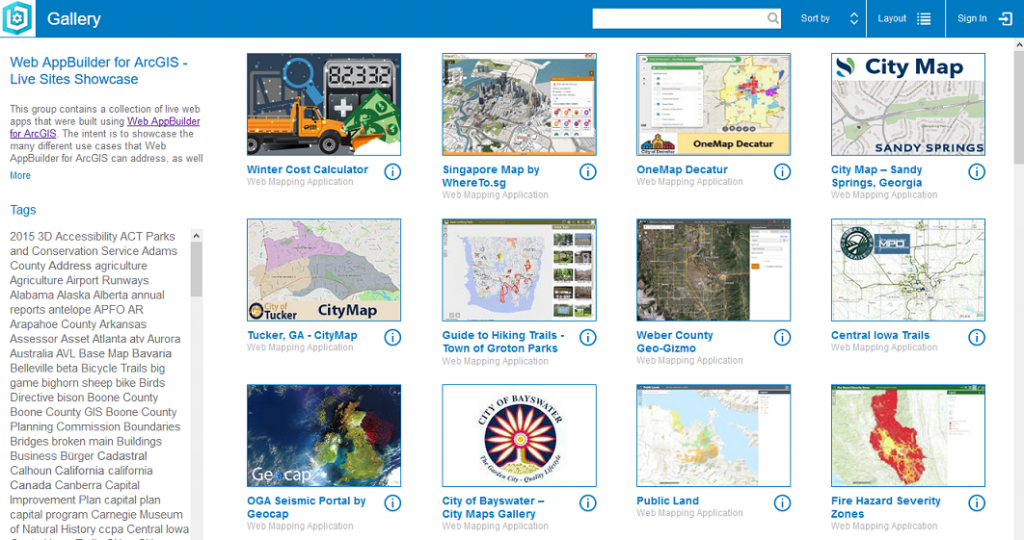Image resolution: width=1024 pixels, height=540 pixels.
Task: Open the Winter Cost Calculator title link
Action: tap(307, 169)
